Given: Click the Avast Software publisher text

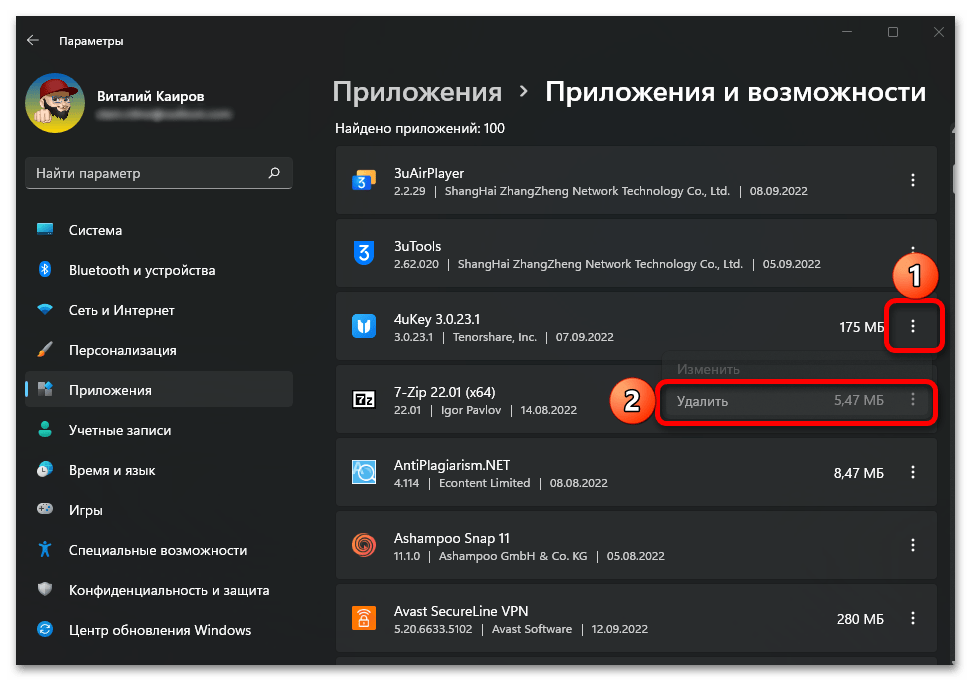Looking at the screenshot, I should point(531,629).
